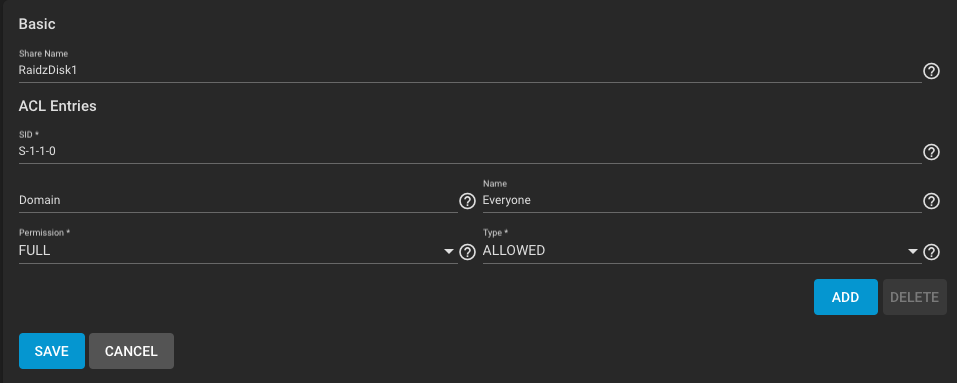Image resolution: width=957 pixels, height=383 pixels.
Task: Expand the Type dropdown arrow
Action: [912, 251]
